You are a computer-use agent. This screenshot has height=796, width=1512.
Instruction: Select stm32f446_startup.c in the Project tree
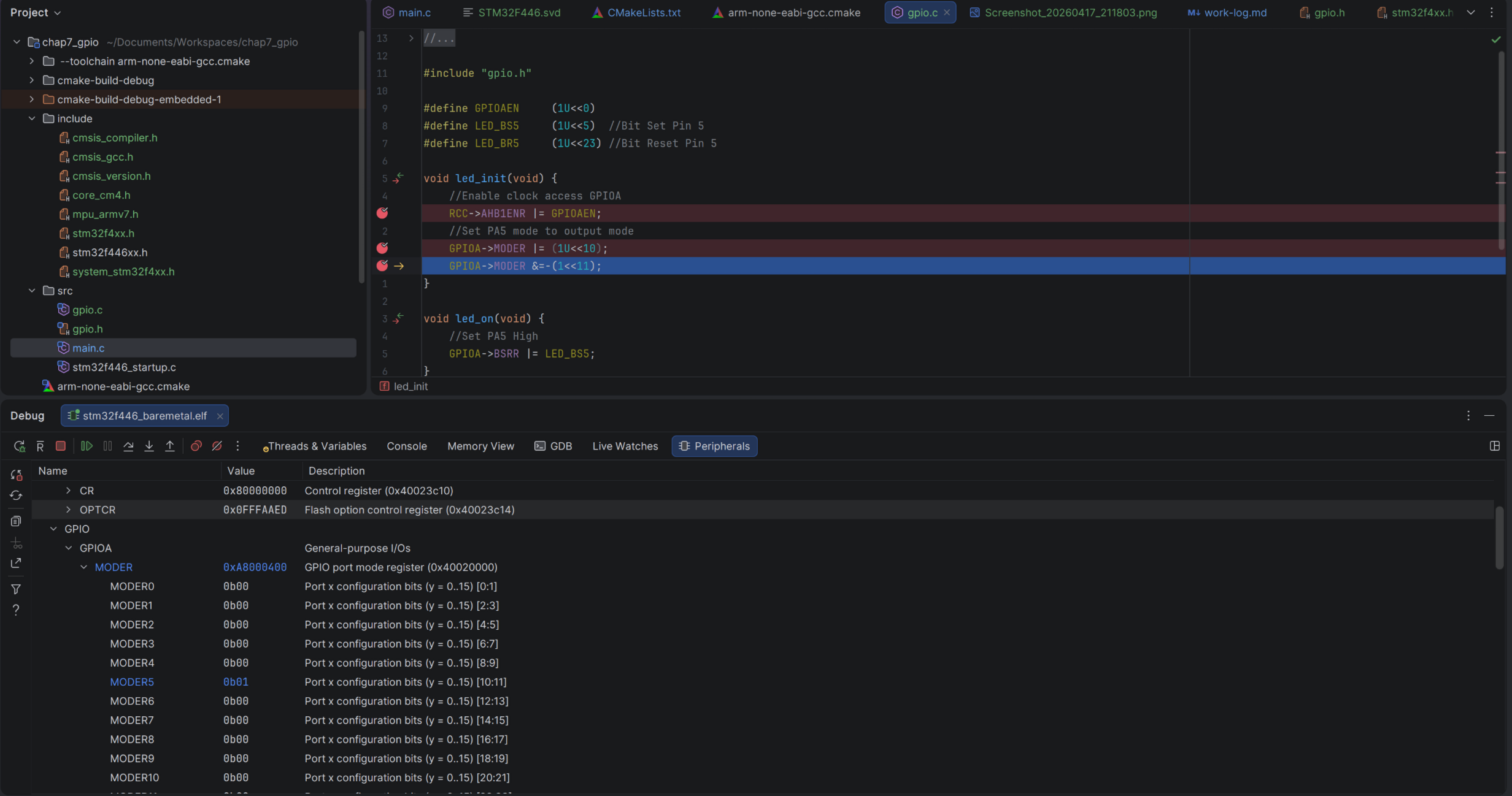tap(123, 367)
